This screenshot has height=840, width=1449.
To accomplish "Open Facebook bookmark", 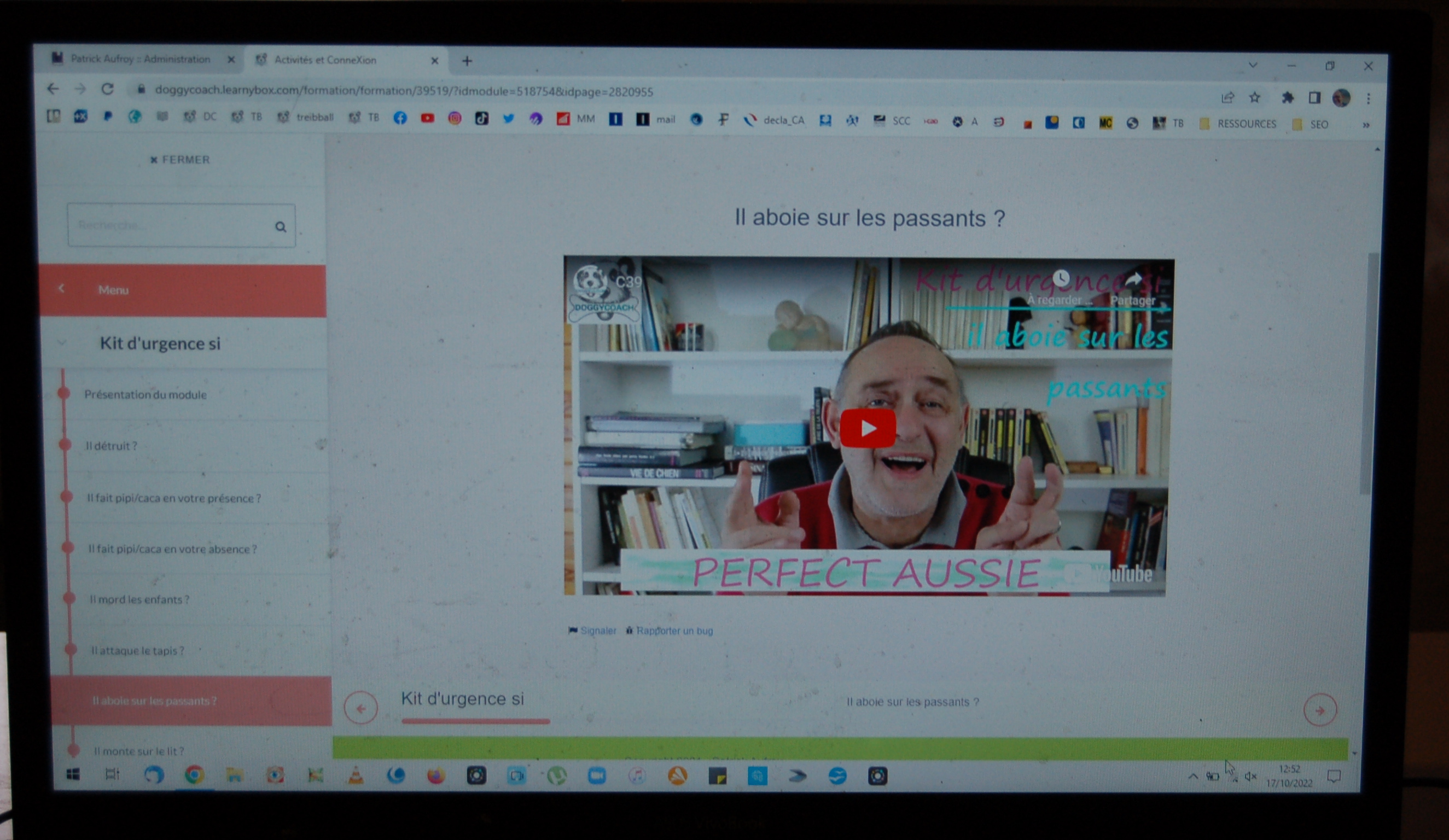I will click(400, 118).
